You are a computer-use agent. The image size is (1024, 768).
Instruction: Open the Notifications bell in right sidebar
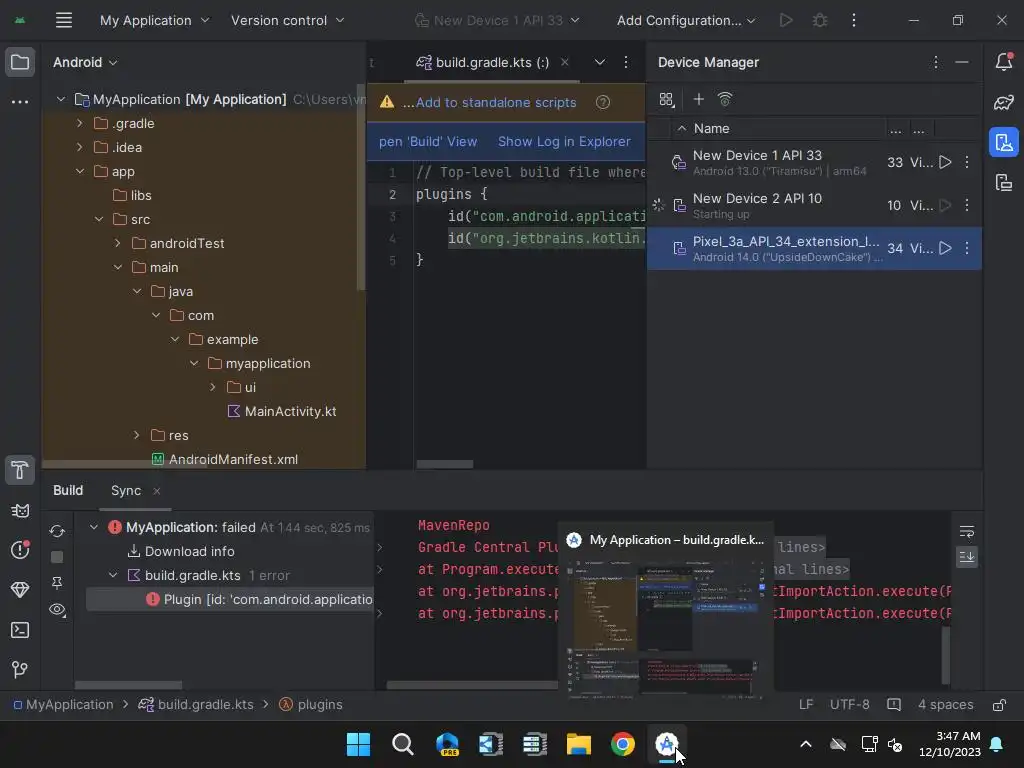pos(1004,62)
